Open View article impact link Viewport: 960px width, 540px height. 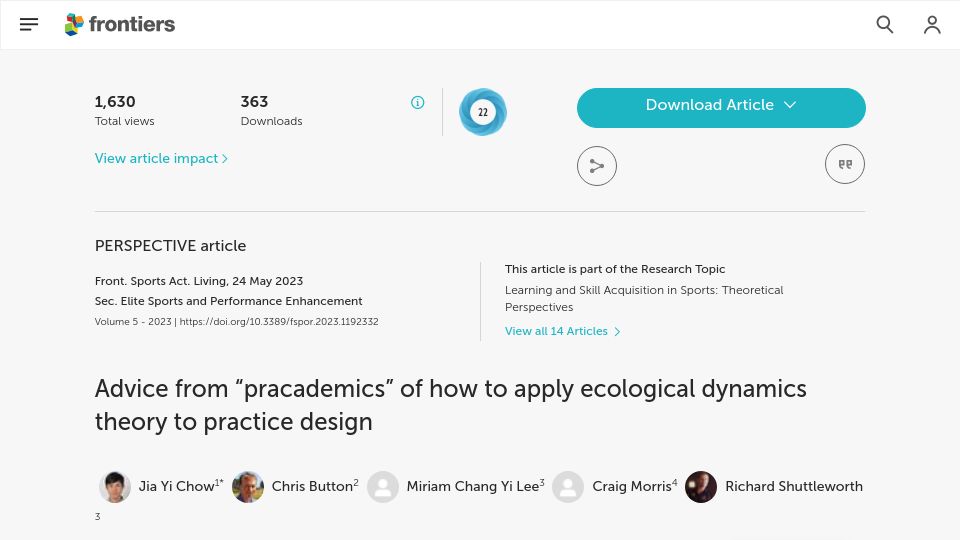[161, 159]
